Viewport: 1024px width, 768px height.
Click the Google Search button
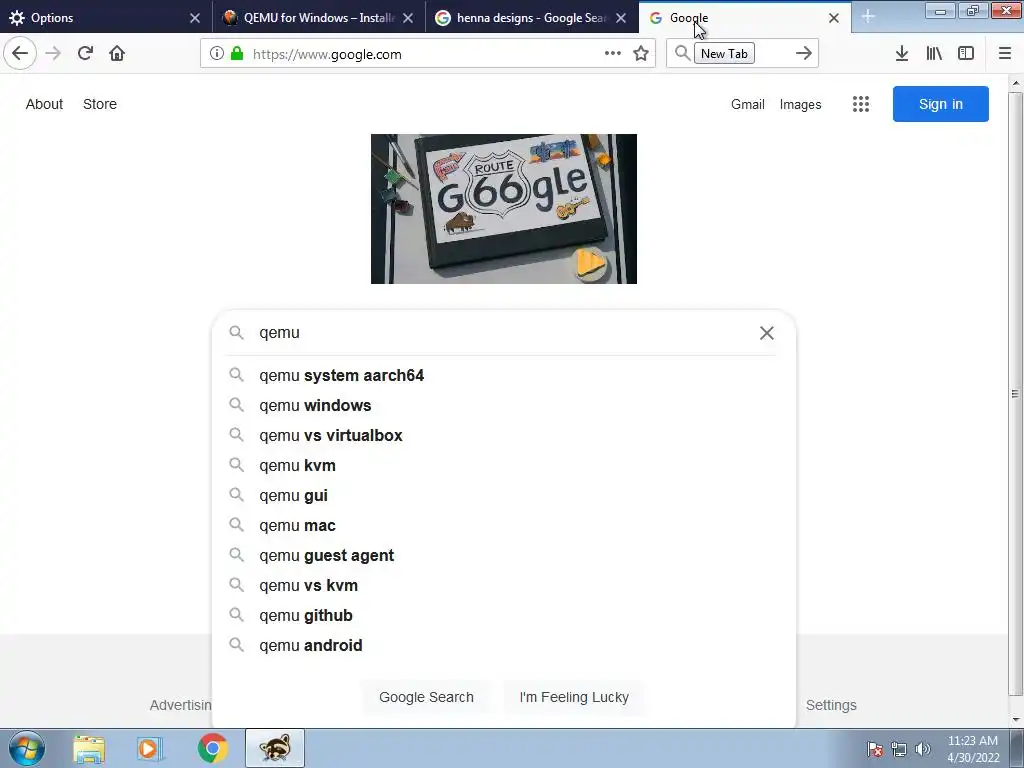tap(426, 697)
